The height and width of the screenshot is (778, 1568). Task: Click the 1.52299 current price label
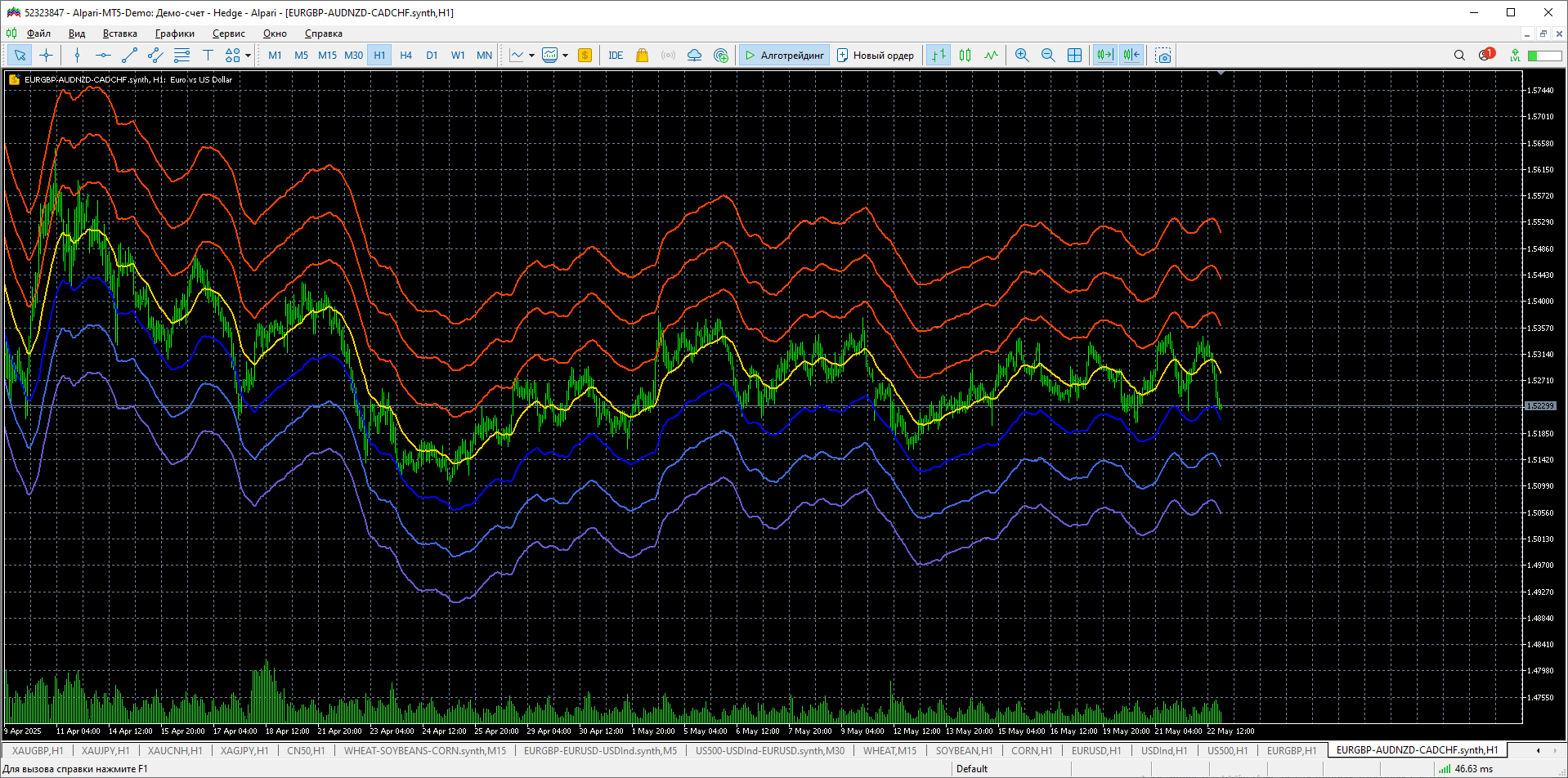[x=1540, y=406]
